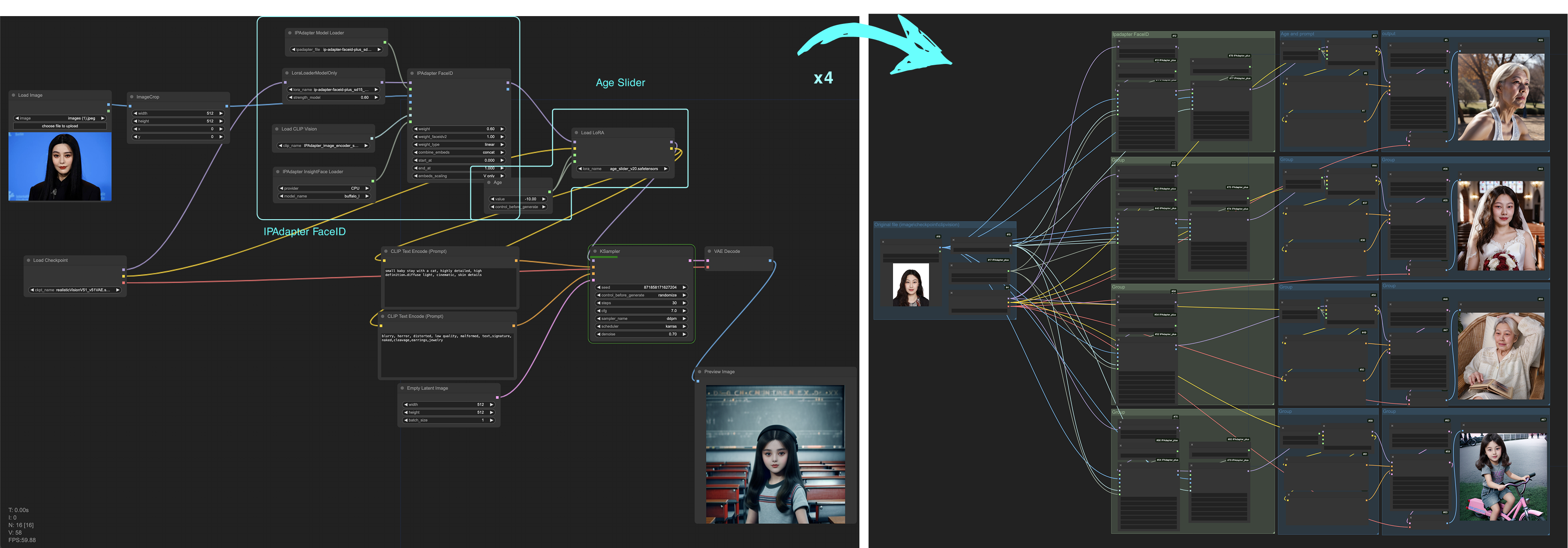Increase Age value with right arrow
Image resolution: width=1568 pixels, height=548 pixels.
[x=543, y=199]
